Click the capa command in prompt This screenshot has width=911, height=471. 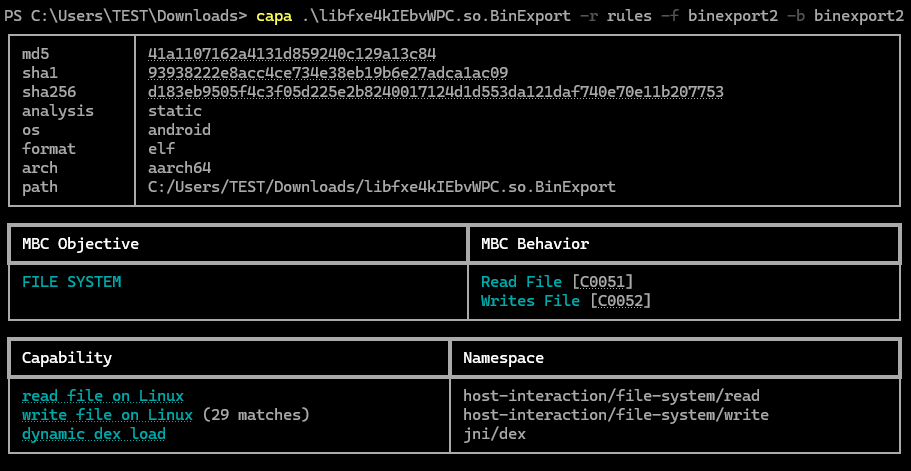click(x=274, y=16)
